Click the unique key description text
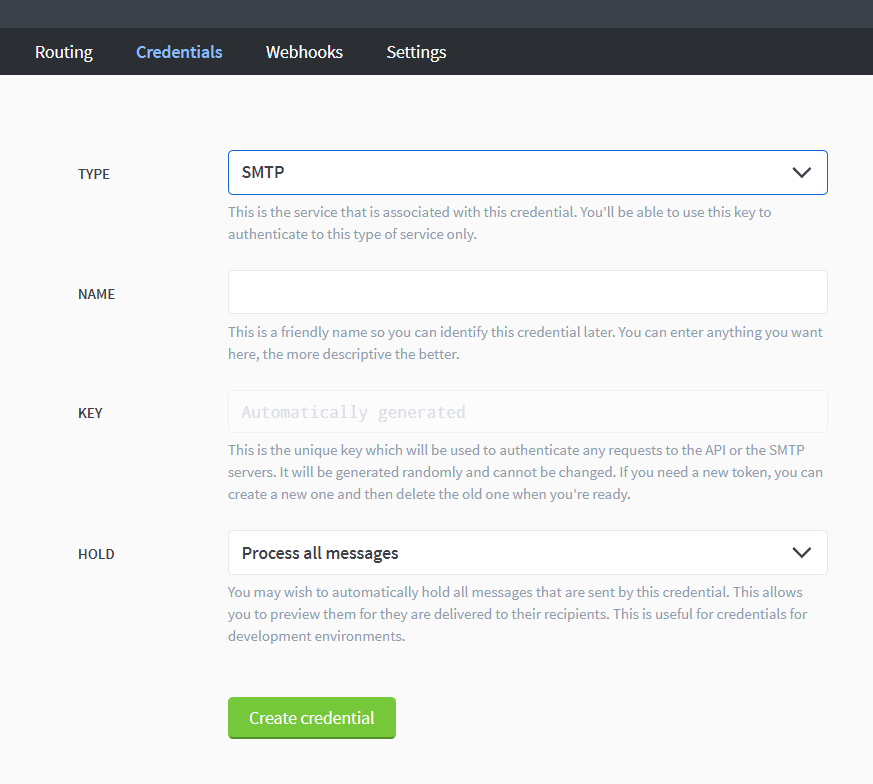 click(525, 472)
